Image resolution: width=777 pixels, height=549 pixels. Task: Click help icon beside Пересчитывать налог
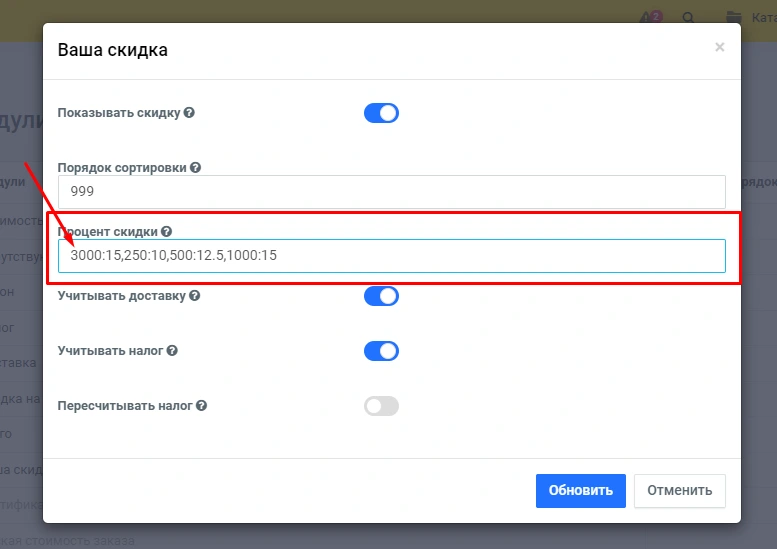[202, 406]
